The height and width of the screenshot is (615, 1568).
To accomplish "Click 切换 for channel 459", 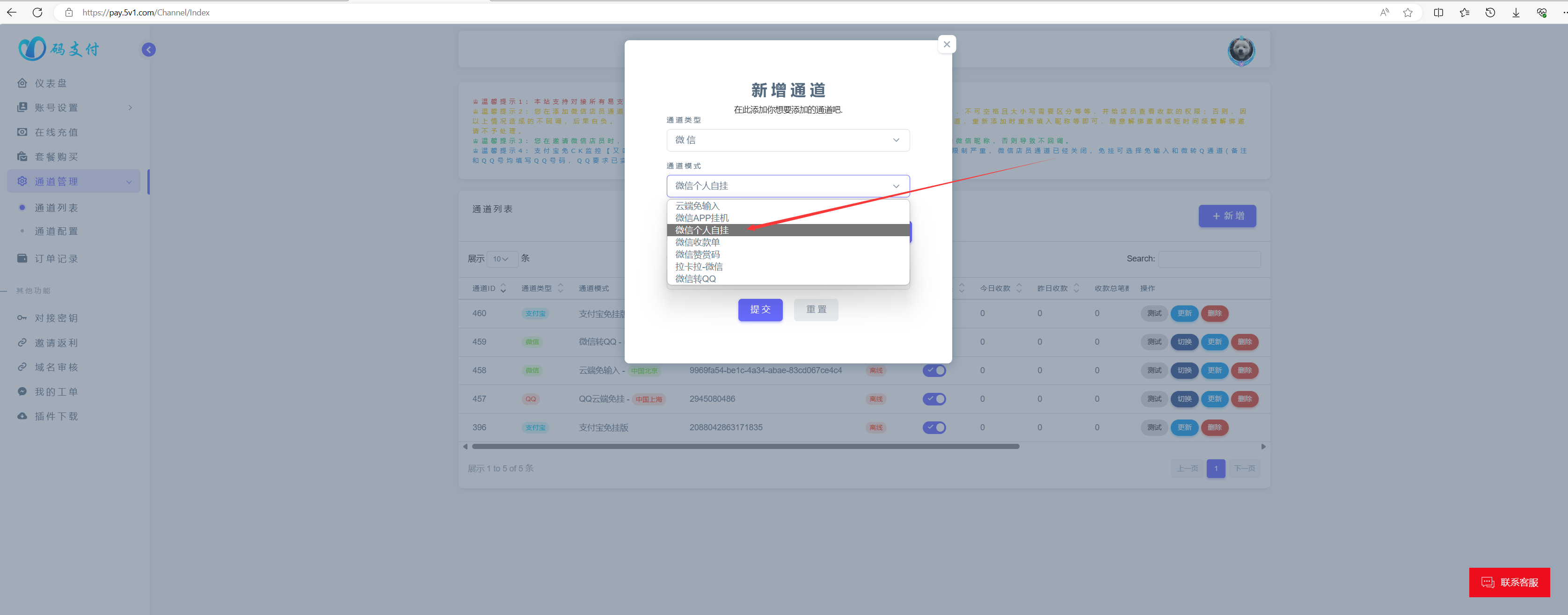I will [1184, 342].
